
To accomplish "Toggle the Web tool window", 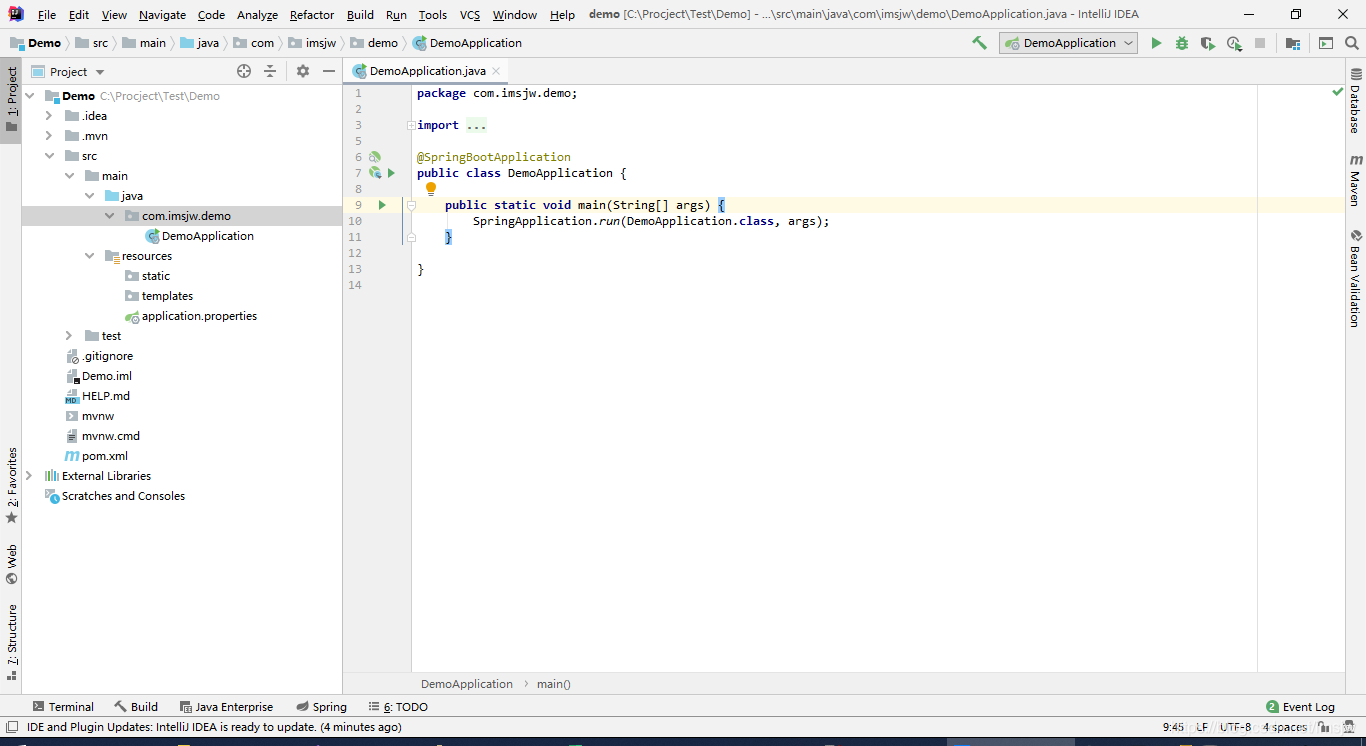I will [11, 564].
